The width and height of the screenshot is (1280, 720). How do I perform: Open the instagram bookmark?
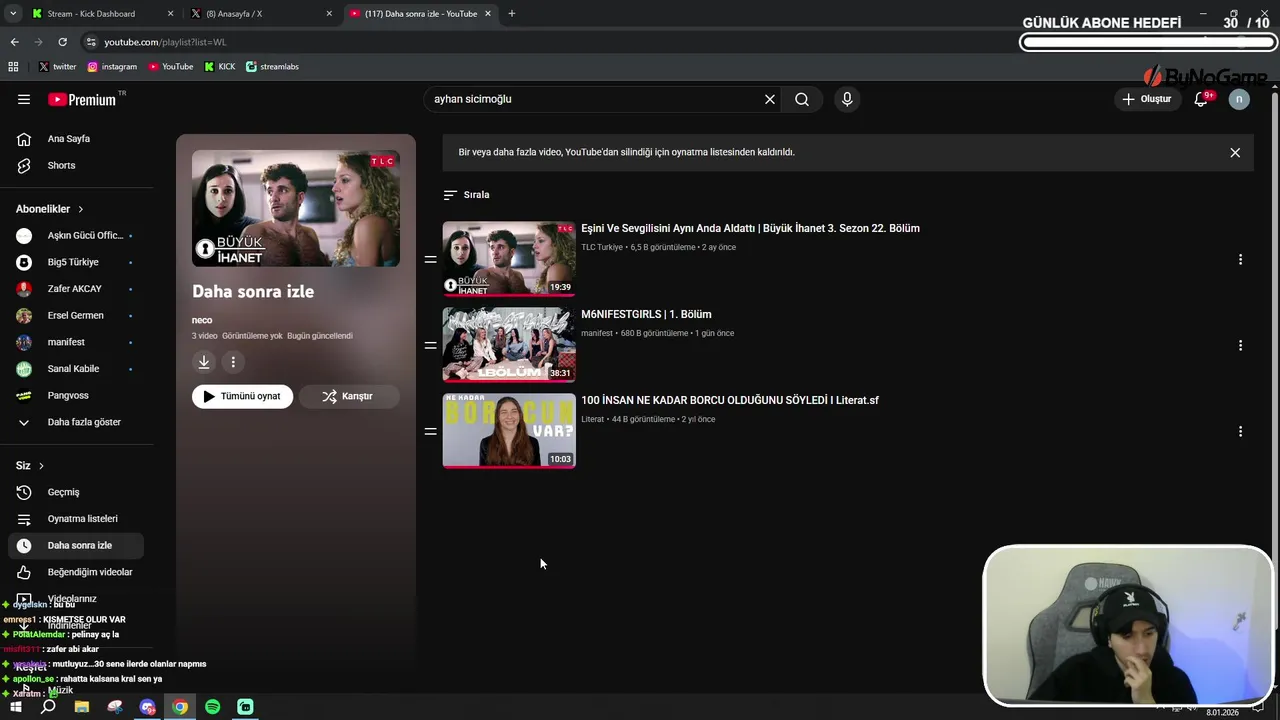[x=112, y=66]
